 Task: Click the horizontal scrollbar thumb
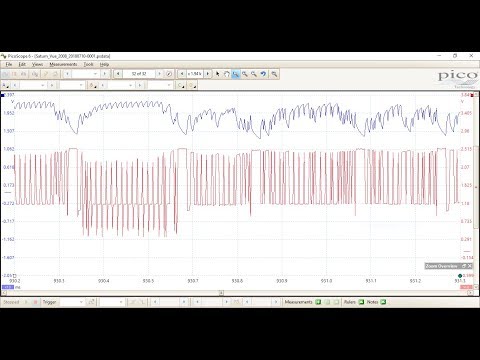pyautogui.click(x=221, y=293)
